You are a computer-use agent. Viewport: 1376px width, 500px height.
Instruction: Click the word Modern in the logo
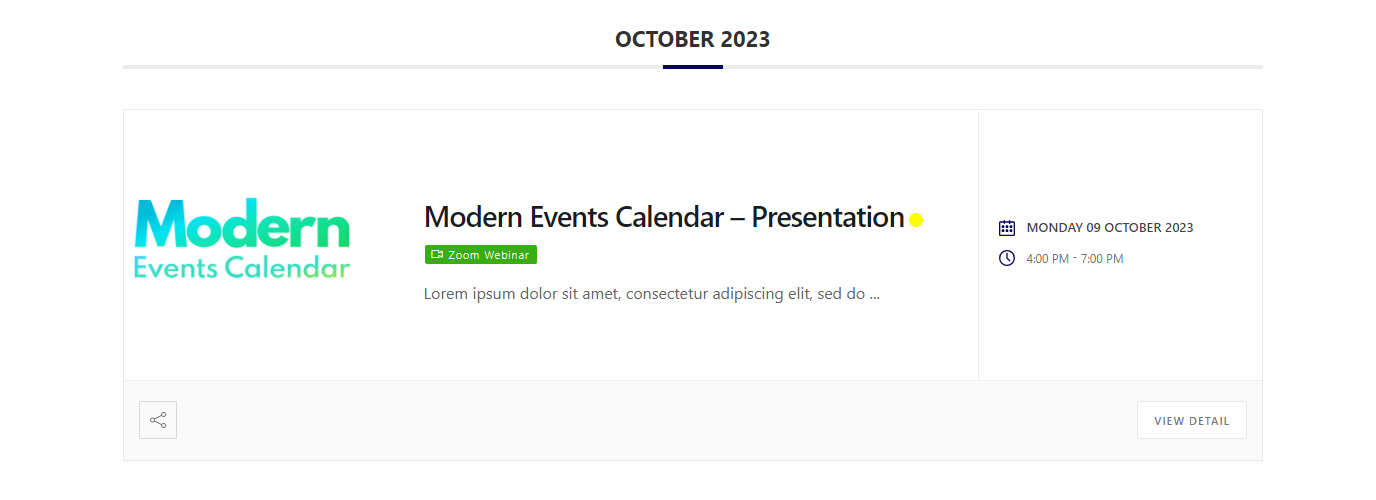click(x=242, y=224)
